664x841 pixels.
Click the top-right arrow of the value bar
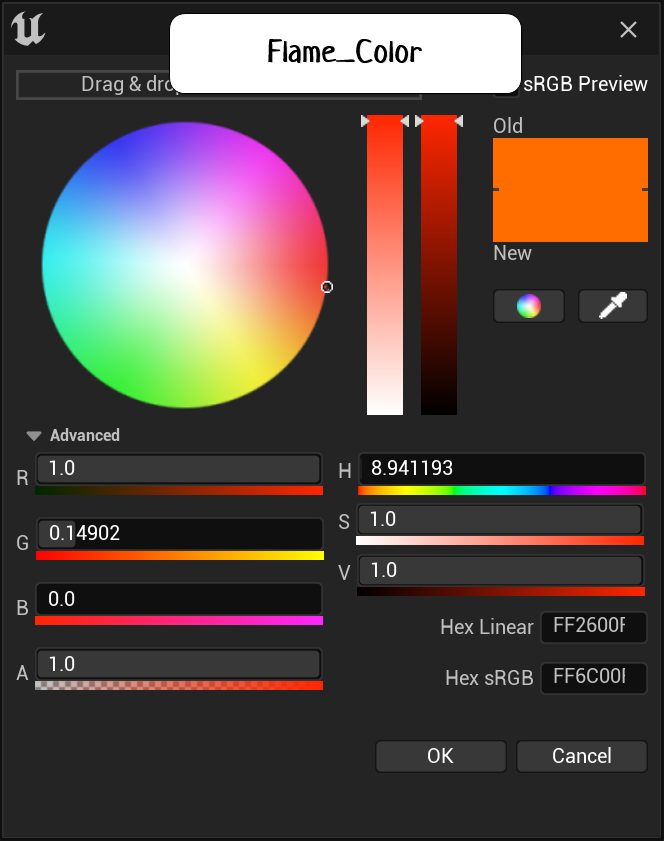click(459, 121)
